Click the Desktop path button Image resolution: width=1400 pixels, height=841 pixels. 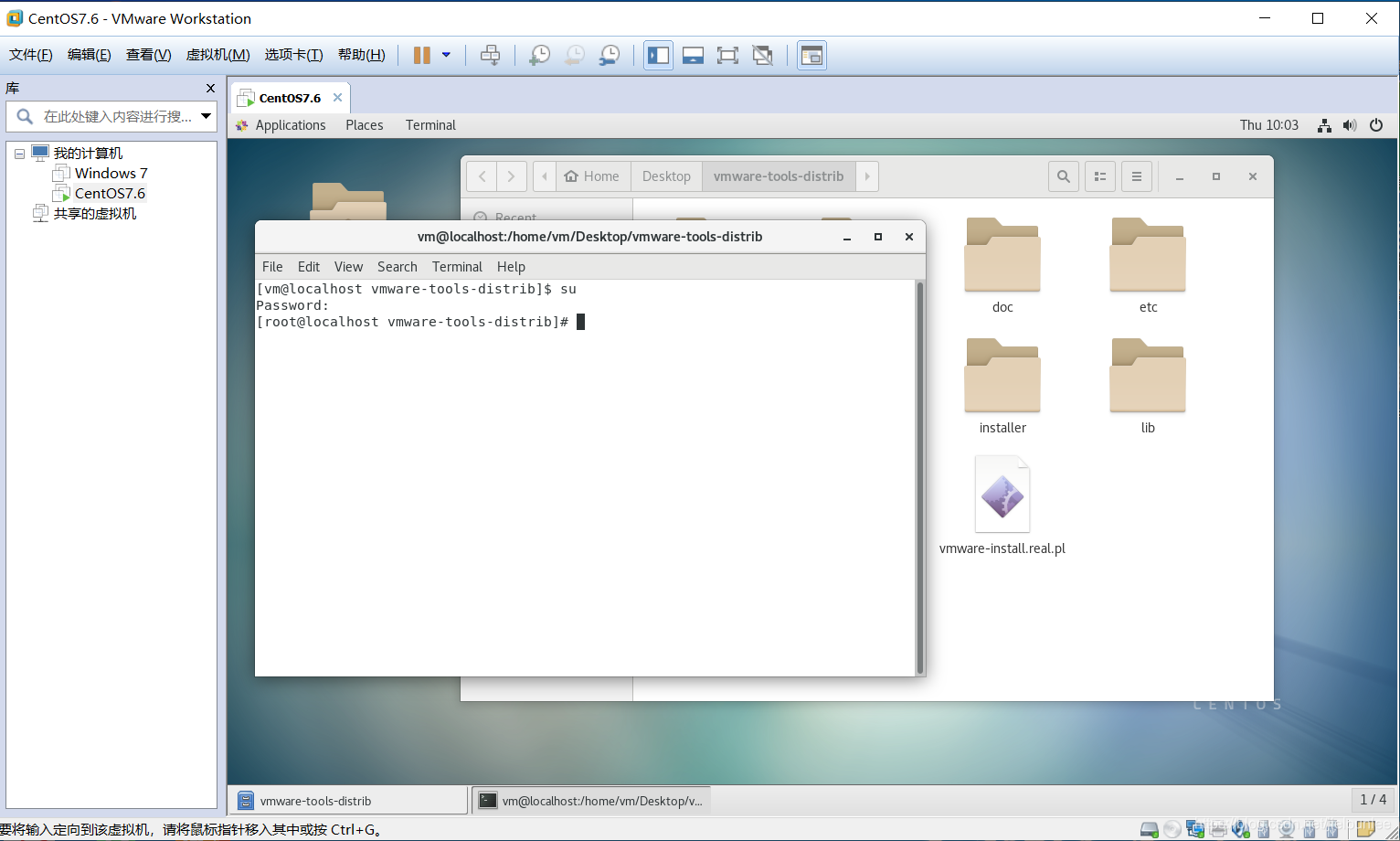click(x=666, y=176)
